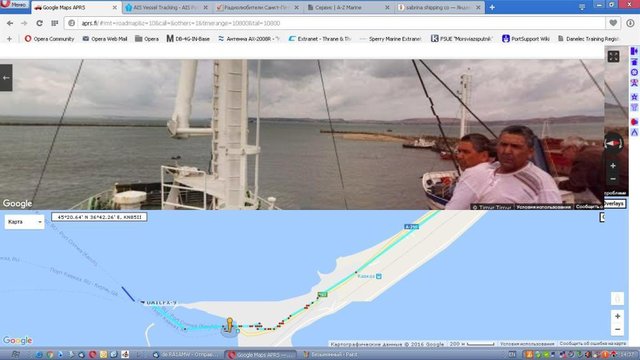Click the back arrow on the panorama
This screenshot has height=360, width=640.
6,78
